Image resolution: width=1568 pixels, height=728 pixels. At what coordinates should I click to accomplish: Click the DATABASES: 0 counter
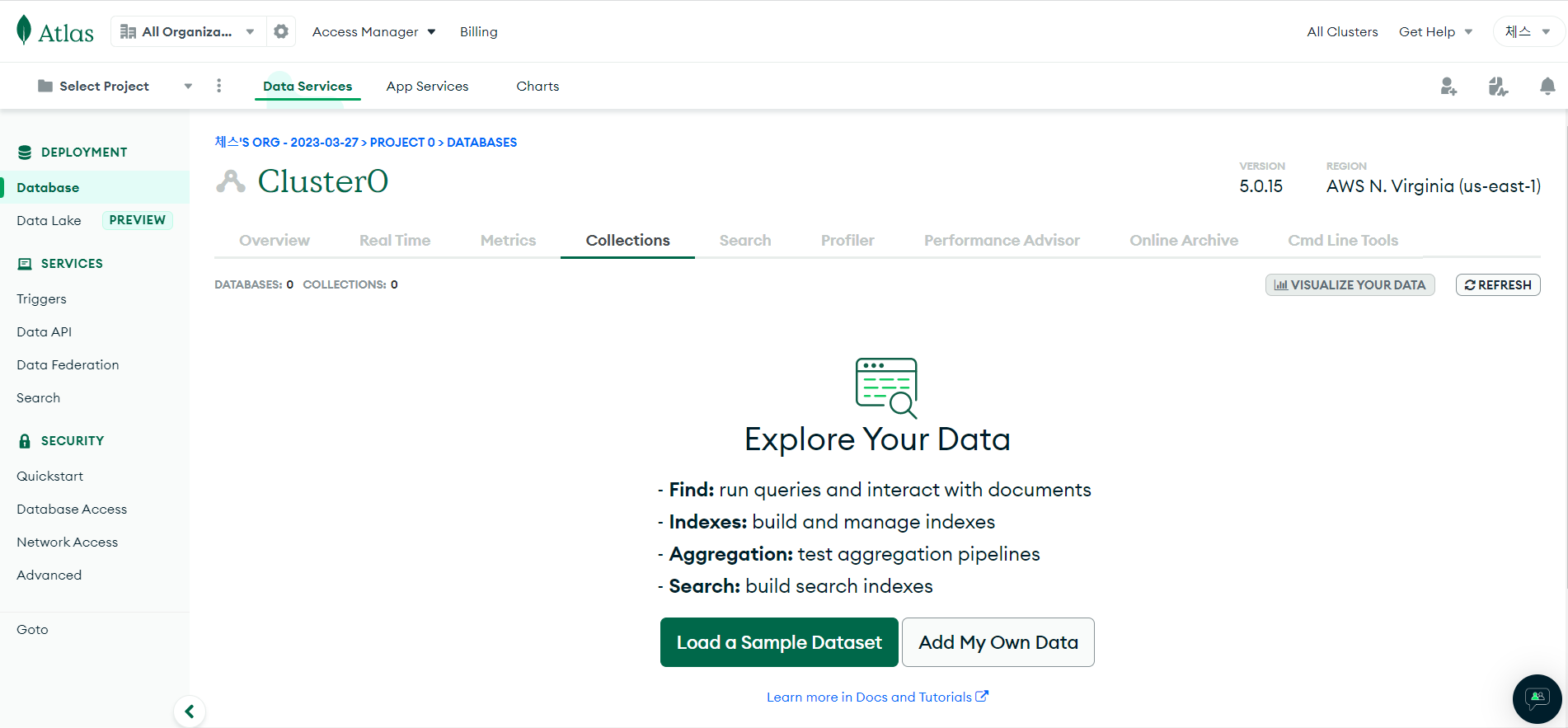pos(254,284)
